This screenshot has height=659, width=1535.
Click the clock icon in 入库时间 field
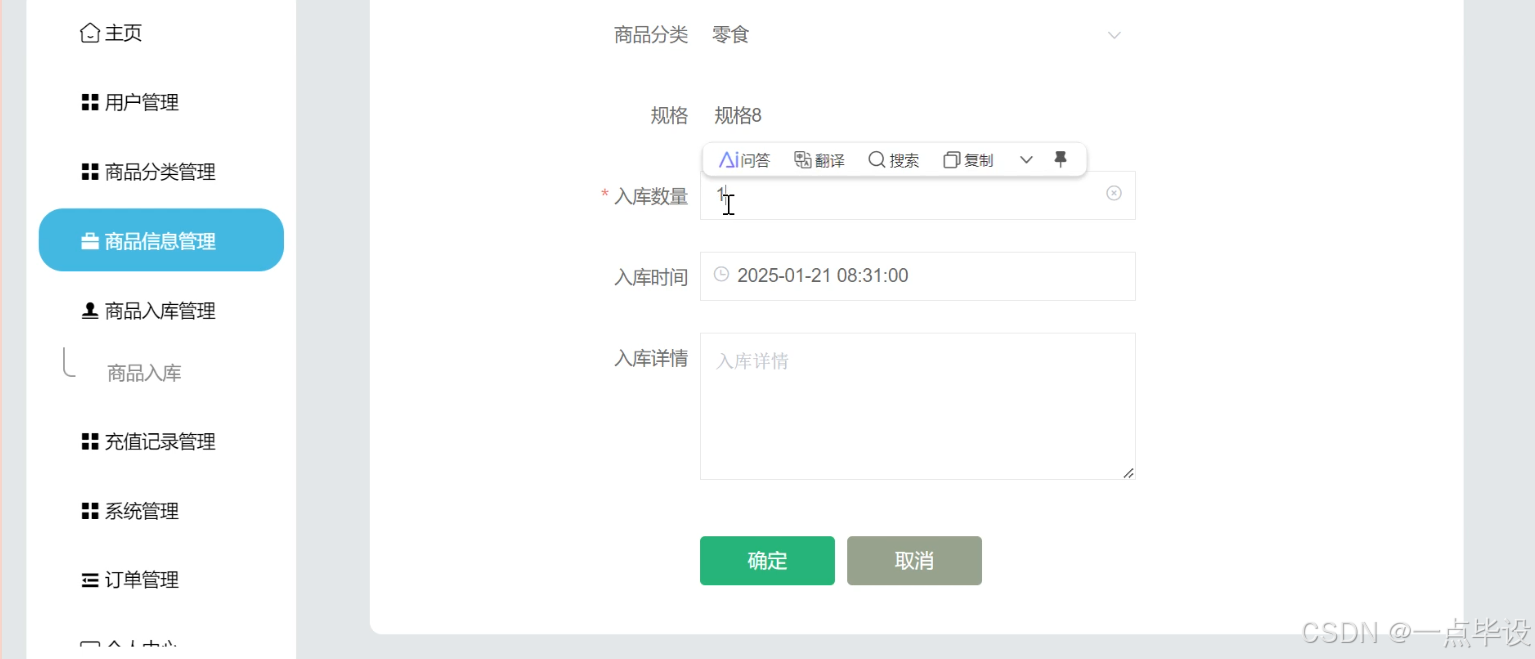click(x=721, y=273)
